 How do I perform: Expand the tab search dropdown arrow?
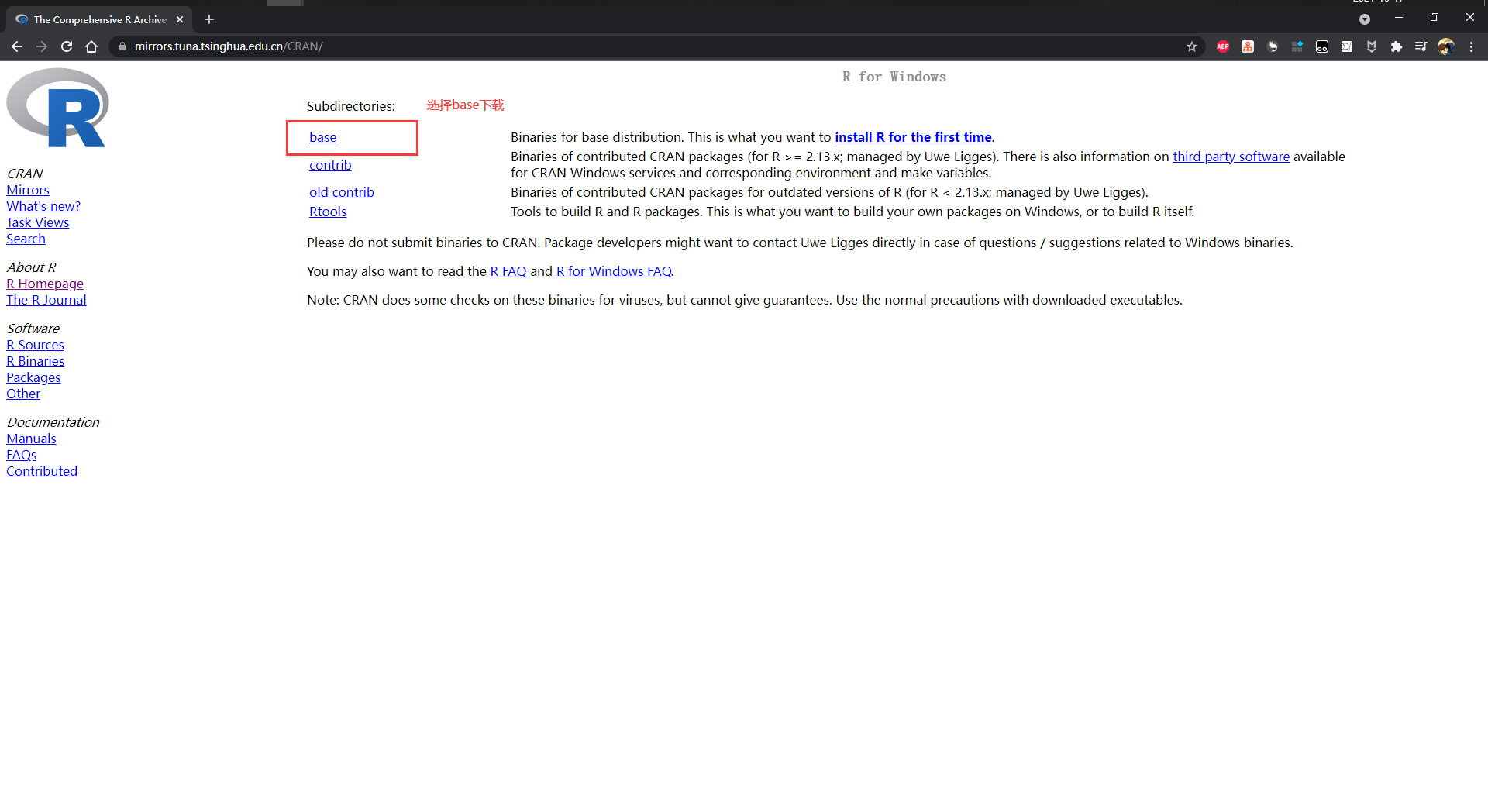(1364, 19)
